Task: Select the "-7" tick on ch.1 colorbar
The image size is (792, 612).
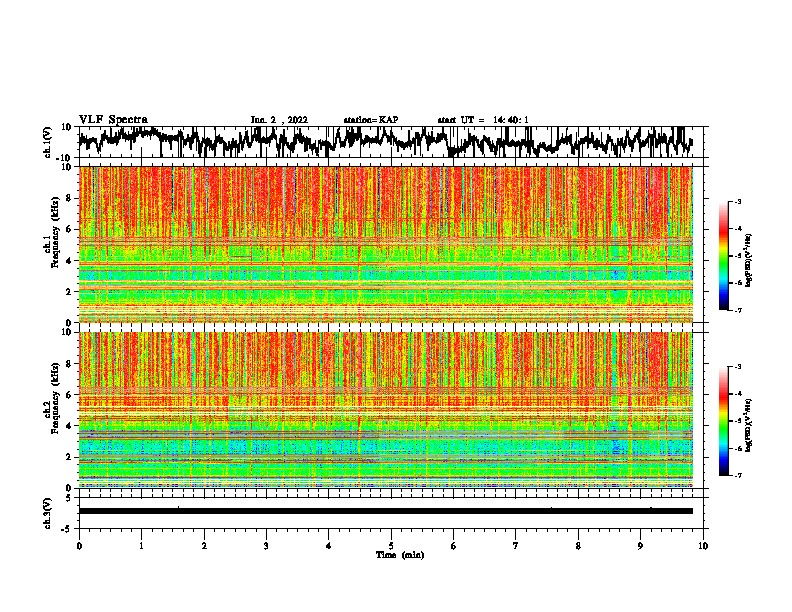Action: (738, 310)
